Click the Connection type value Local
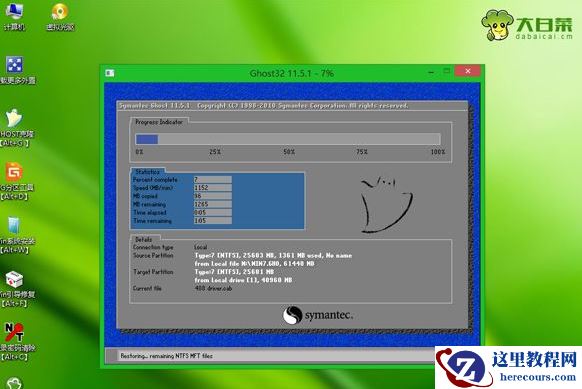The height and width of the screenshot is (389, 582). [200, 247]
